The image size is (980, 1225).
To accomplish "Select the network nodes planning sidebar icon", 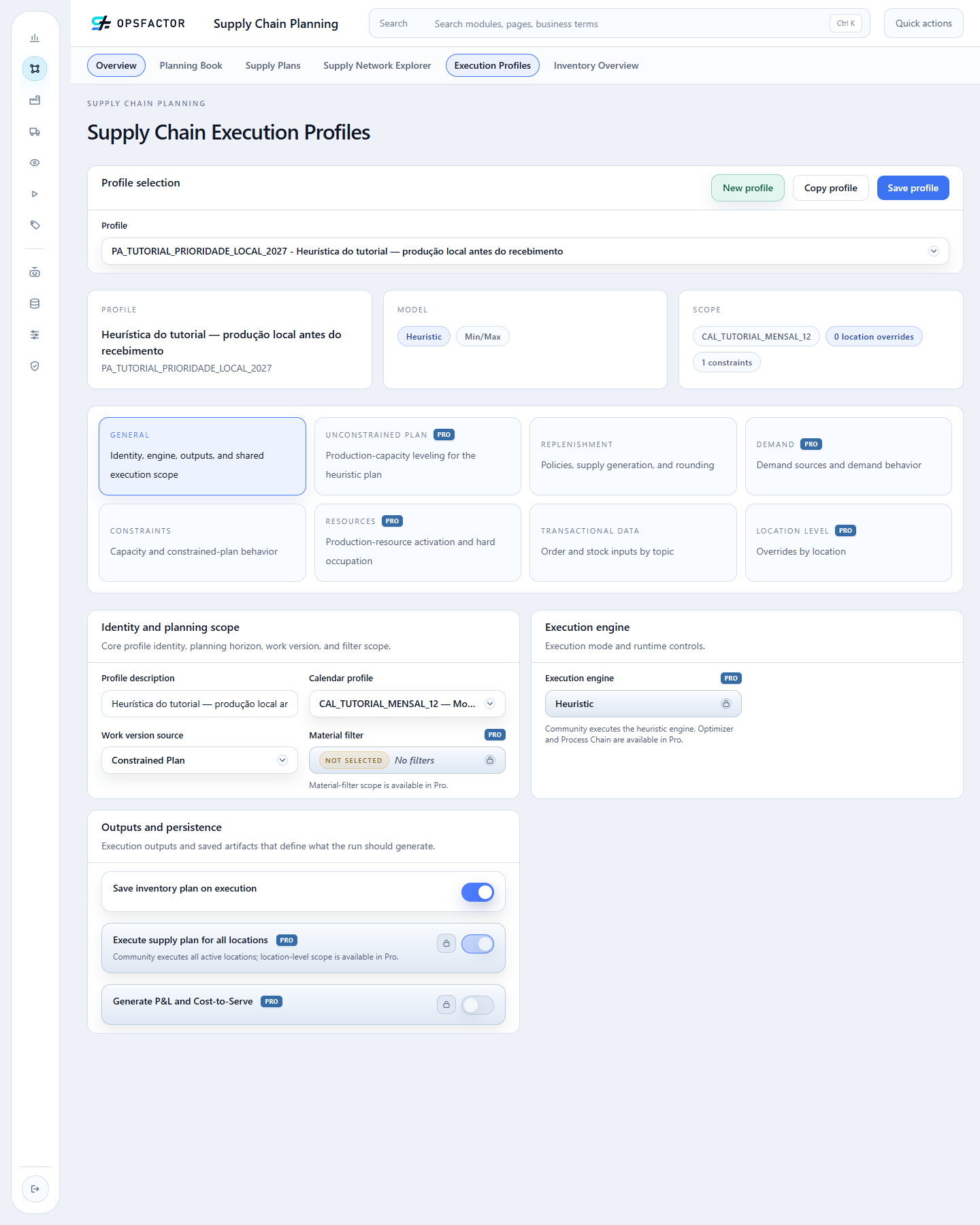I will (x=35, y=69).
